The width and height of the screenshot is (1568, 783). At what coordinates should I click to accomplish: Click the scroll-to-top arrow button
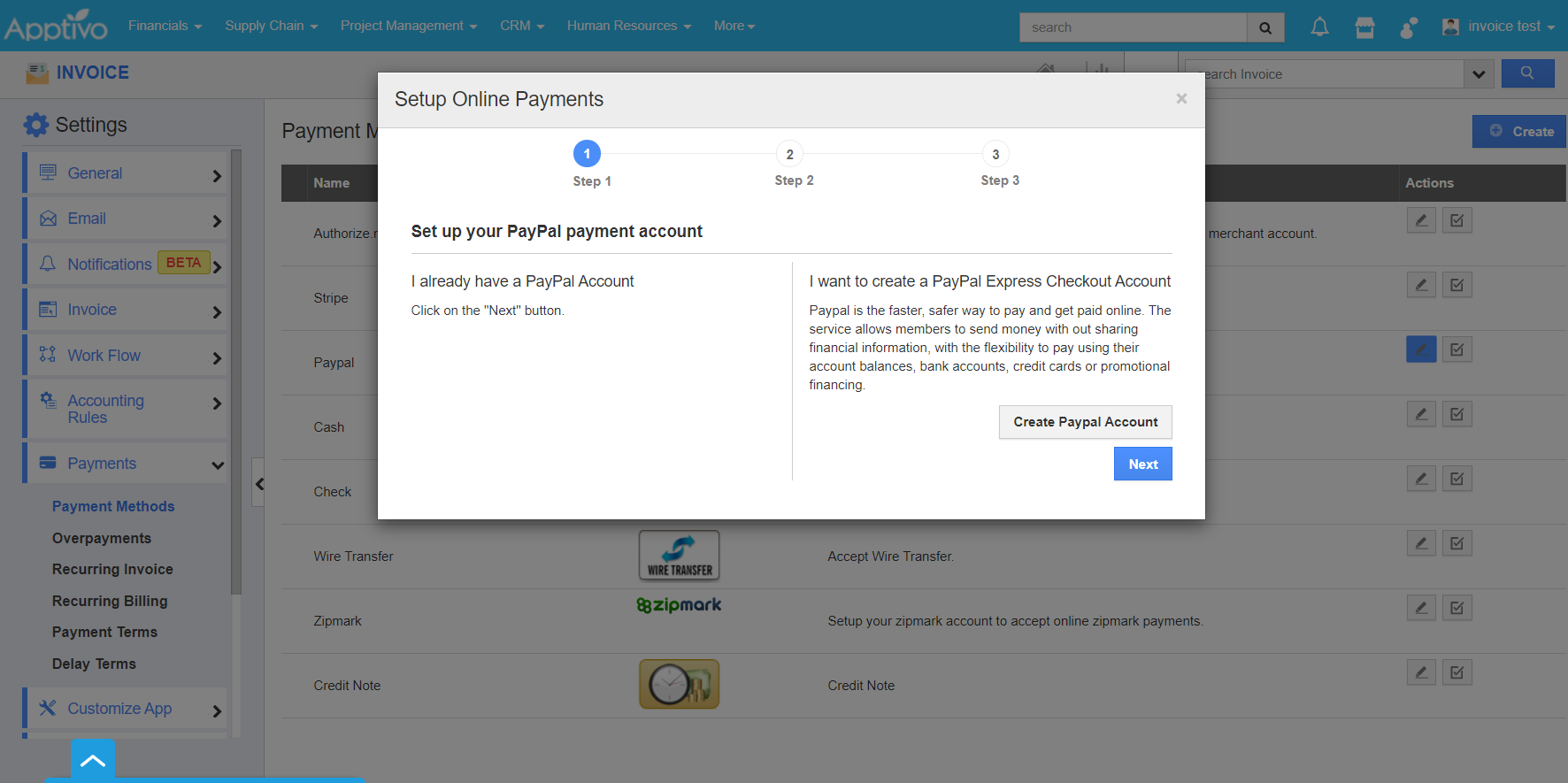tap(93, 761)
